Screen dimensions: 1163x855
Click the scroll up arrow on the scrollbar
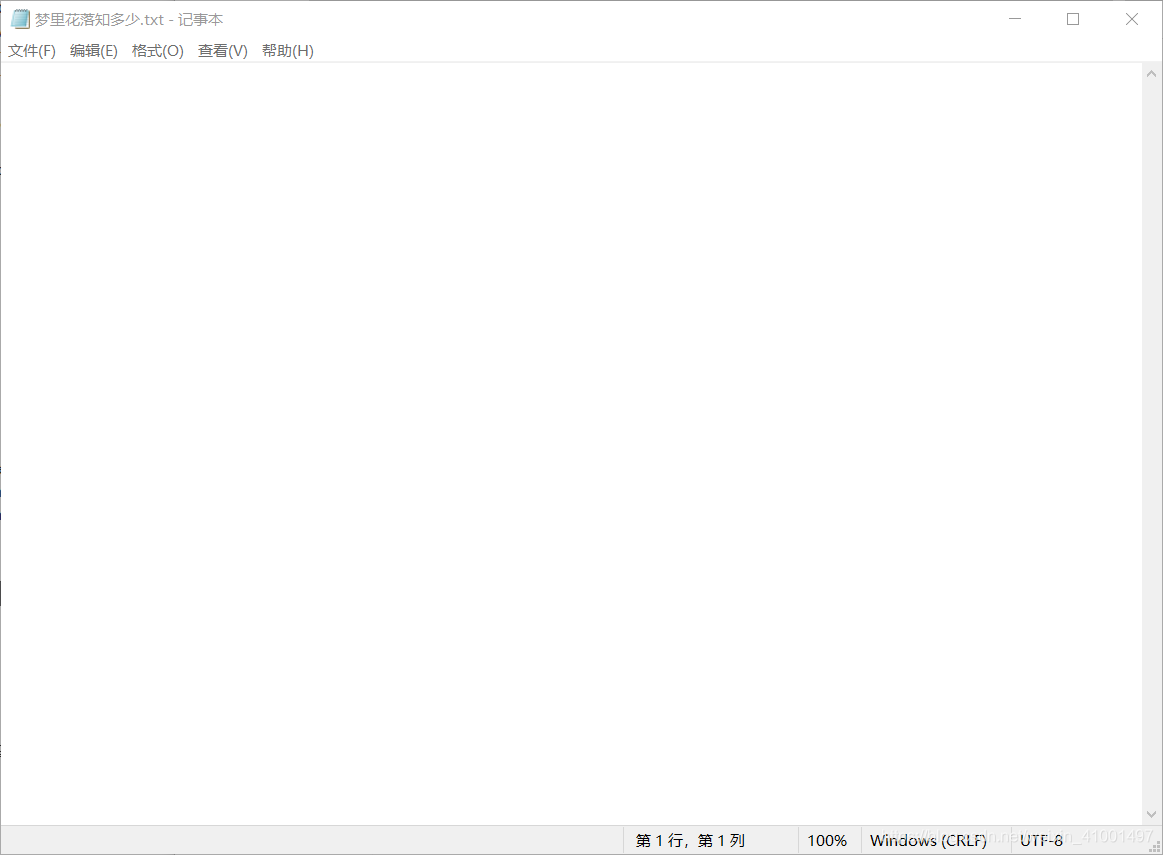1151,71
